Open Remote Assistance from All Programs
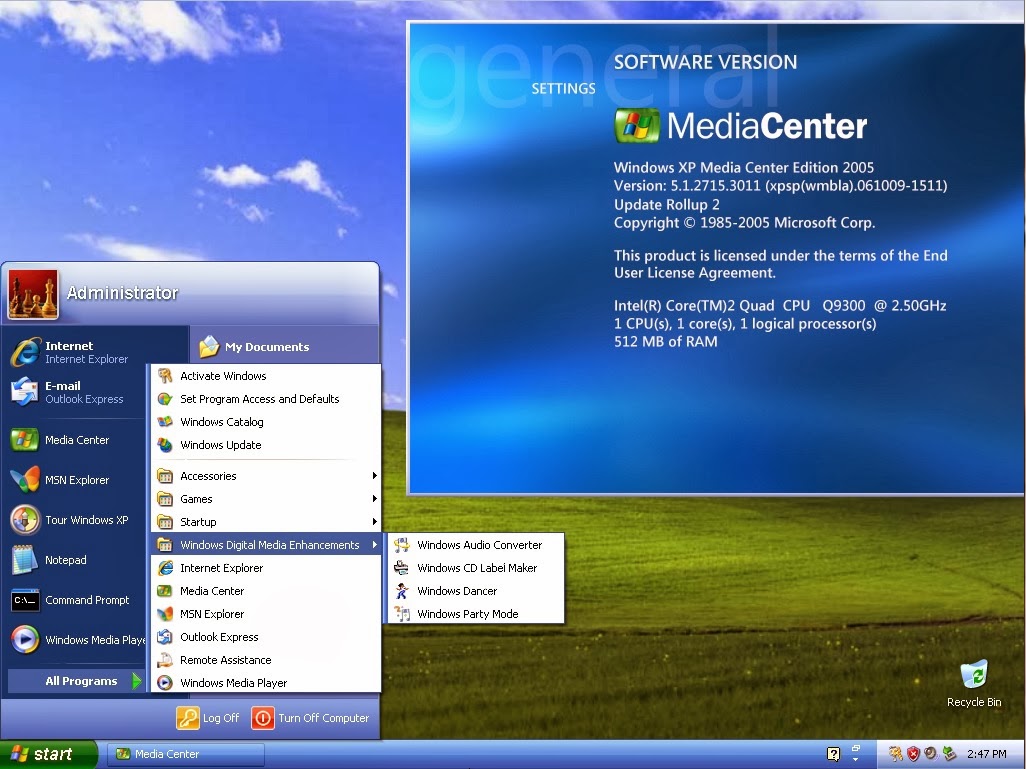 coord(266,660)
